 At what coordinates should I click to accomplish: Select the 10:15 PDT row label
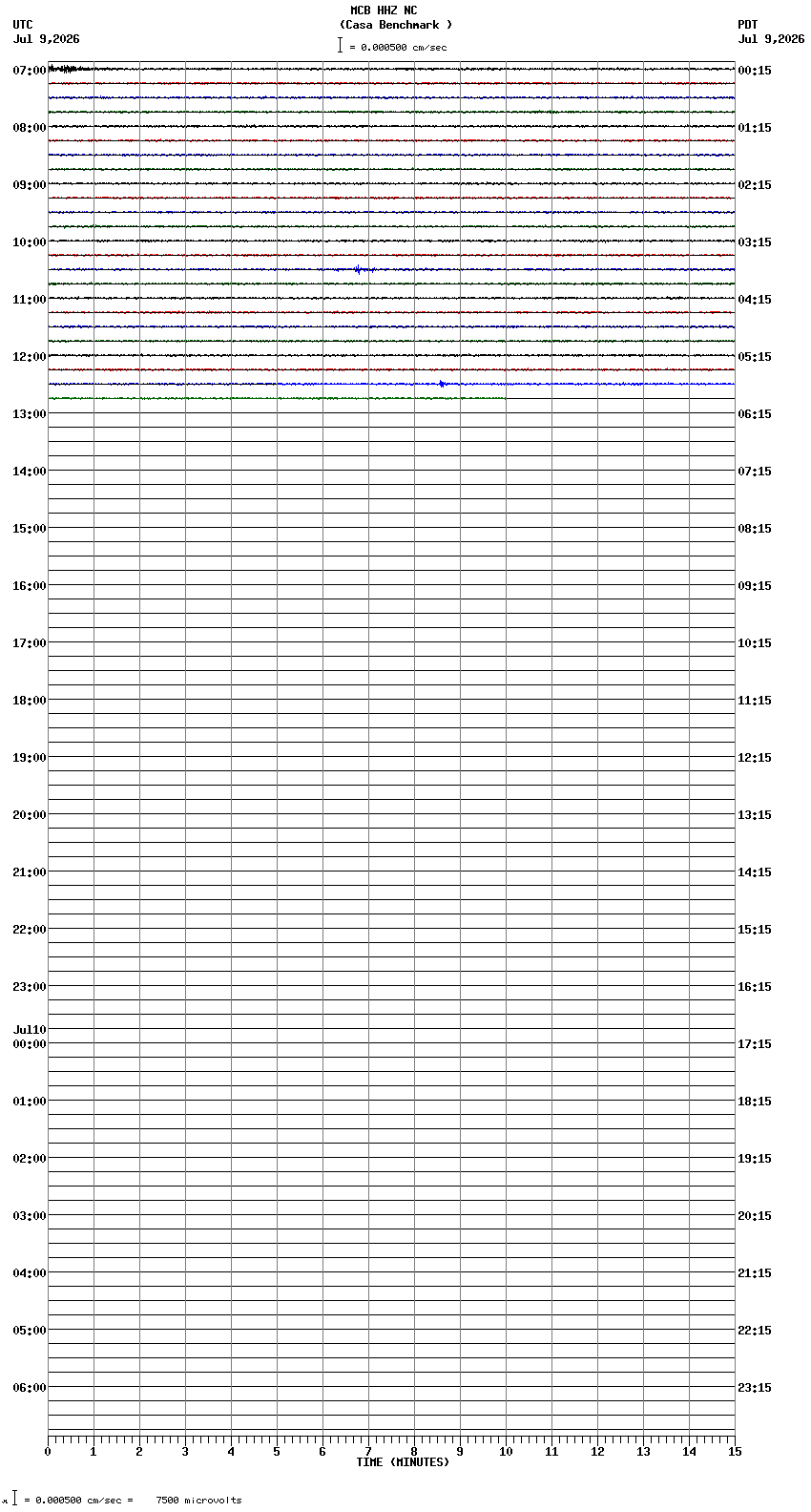(755, 643)
